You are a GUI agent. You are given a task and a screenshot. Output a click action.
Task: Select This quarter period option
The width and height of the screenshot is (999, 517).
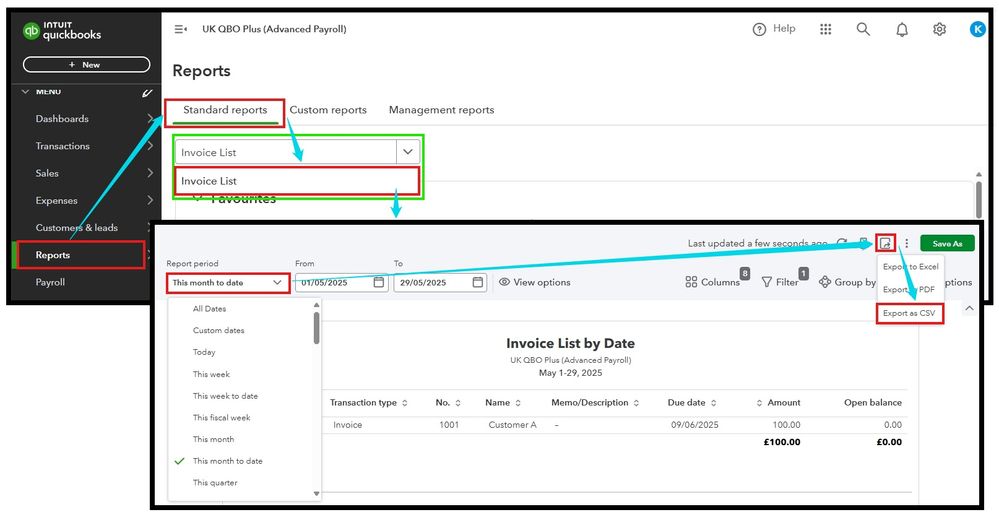[215, 483]
